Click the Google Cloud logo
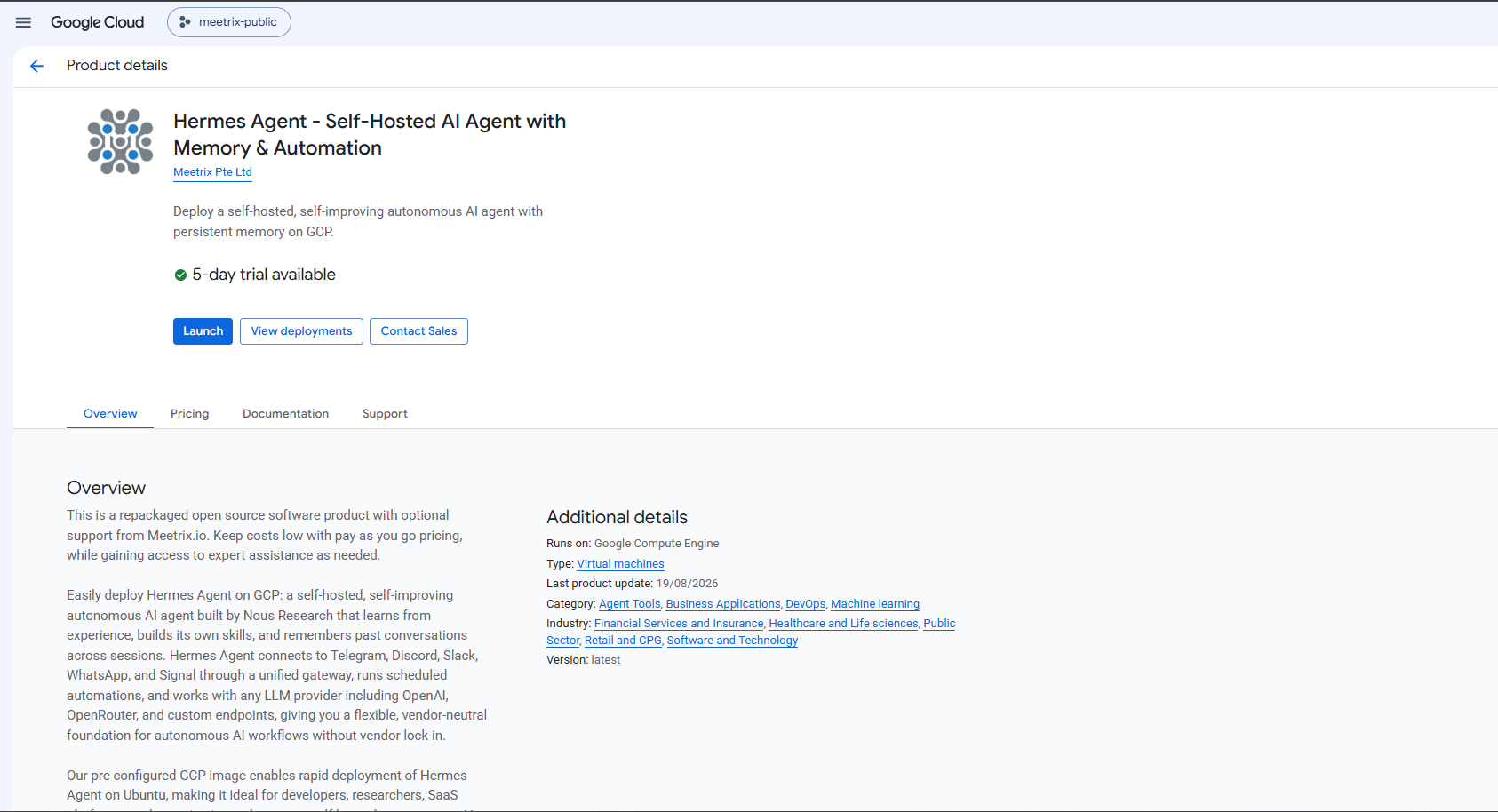 click(x=97, y=22)
